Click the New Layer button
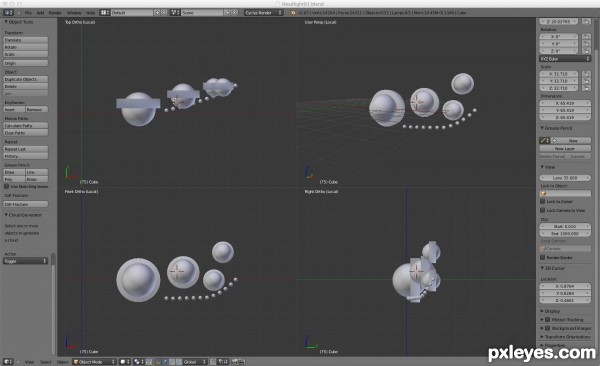The image size is (600, 366). 565,149
